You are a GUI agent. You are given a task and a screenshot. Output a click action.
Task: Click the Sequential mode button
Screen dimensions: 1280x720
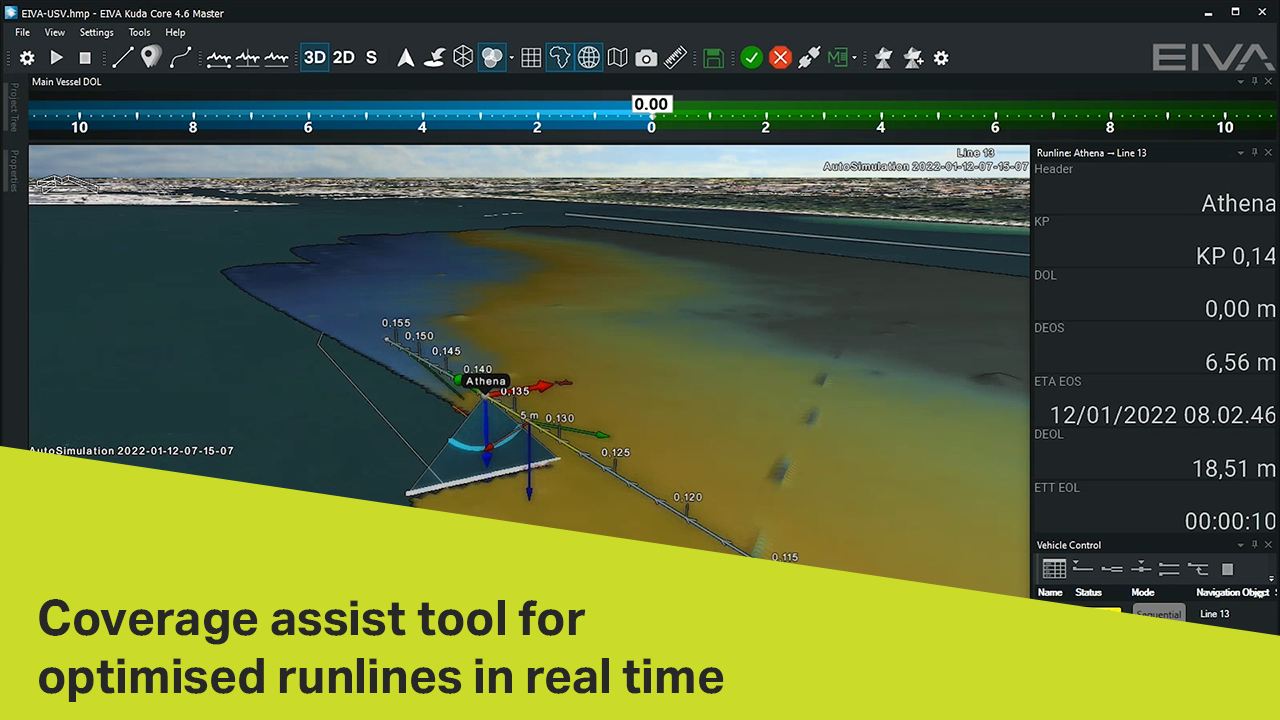(x=1159, y=614)
